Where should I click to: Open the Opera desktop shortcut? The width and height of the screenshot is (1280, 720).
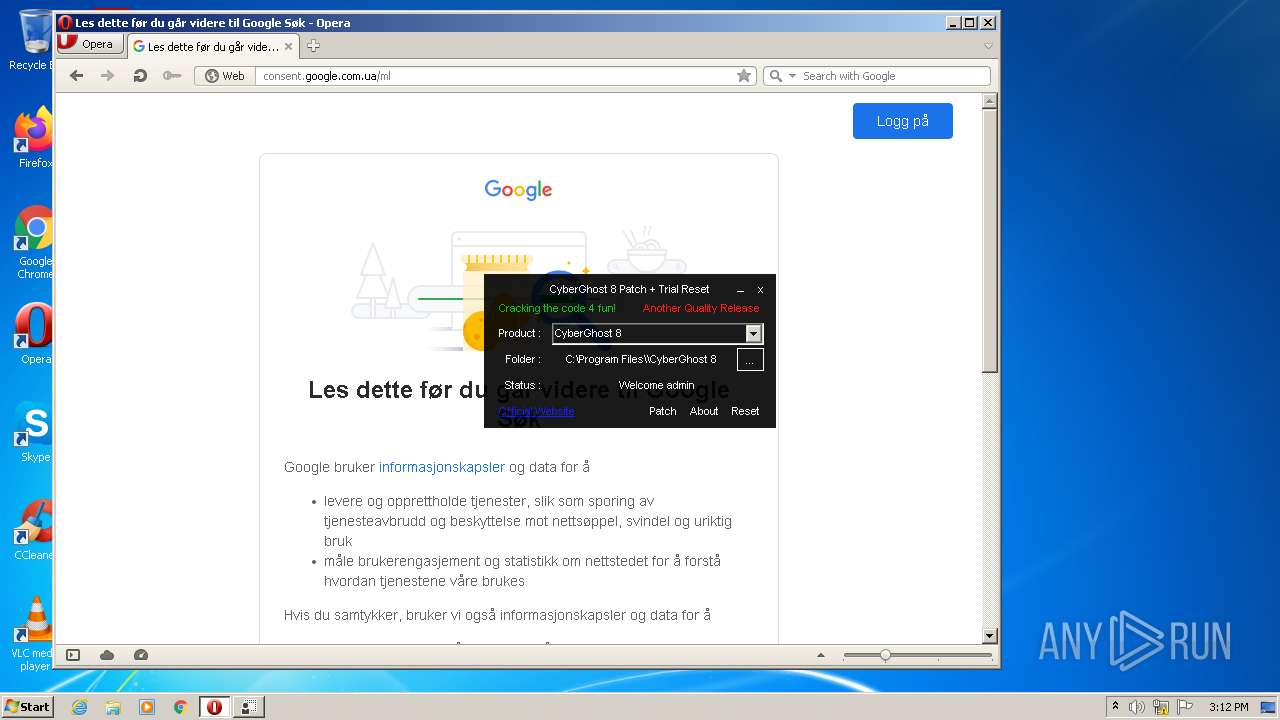coord(34,334)
